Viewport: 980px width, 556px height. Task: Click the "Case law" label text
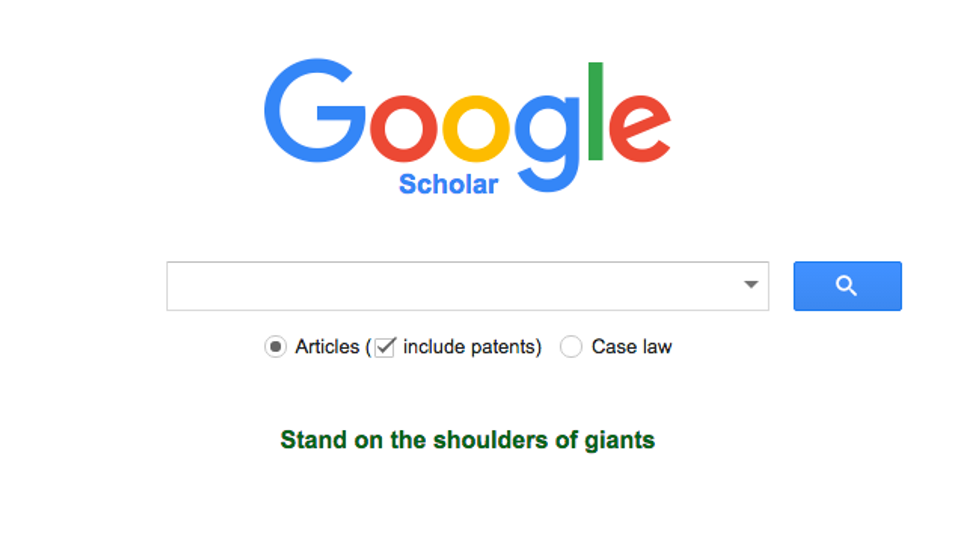631,347
